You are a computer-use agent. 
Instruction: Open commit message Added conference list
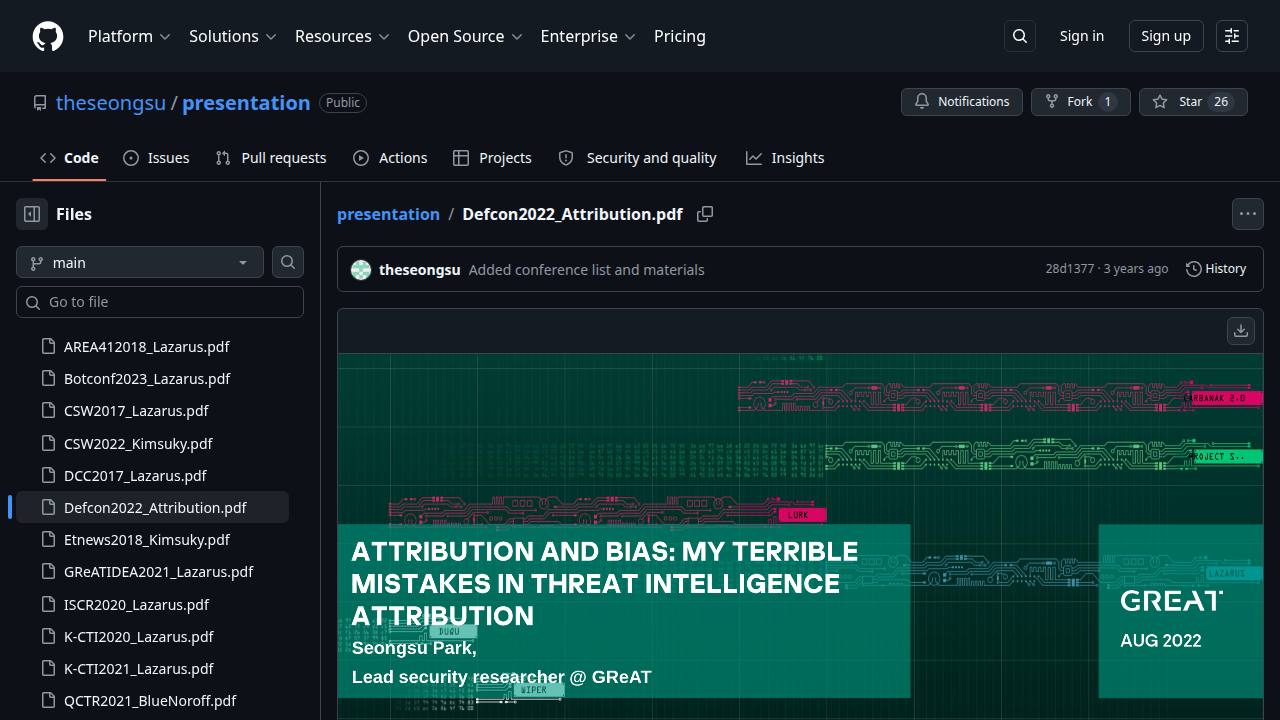[x=586, y=270]
